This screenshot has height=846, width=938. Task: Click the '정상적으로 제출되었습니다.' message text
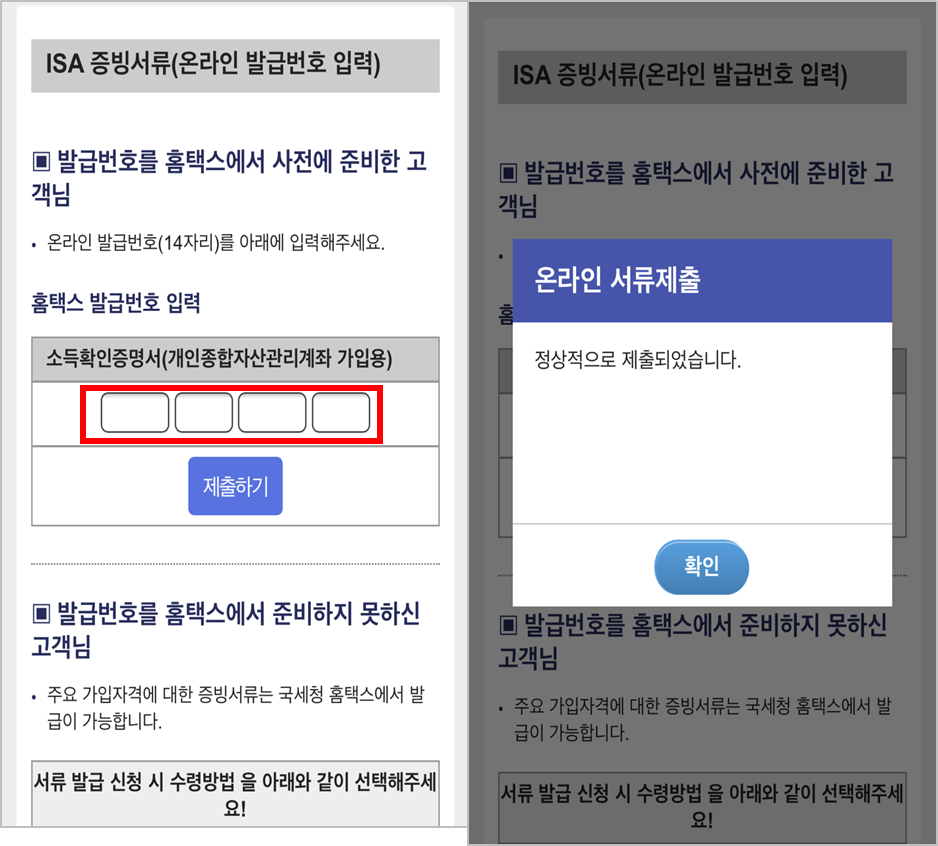pyautogui.click(x=637, y=360)
